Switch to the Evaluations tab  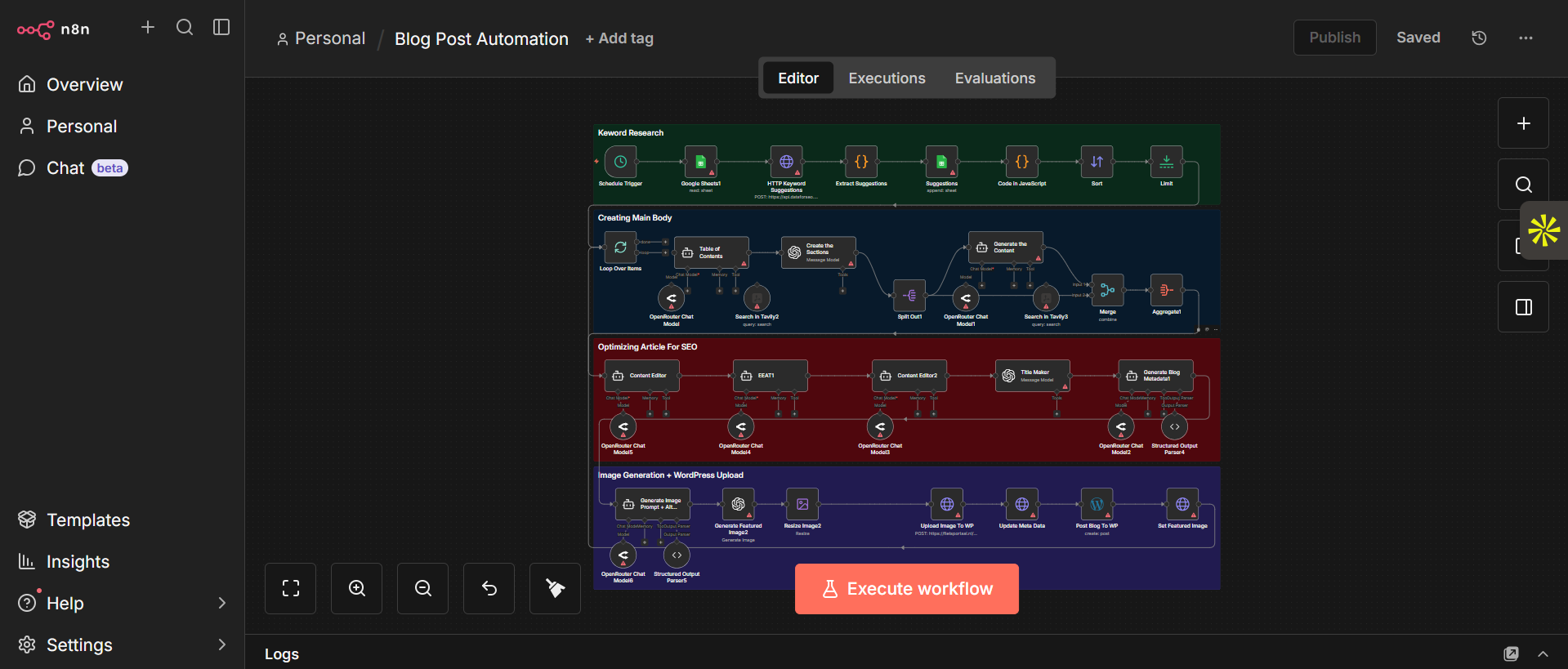(x=994, y=78)
